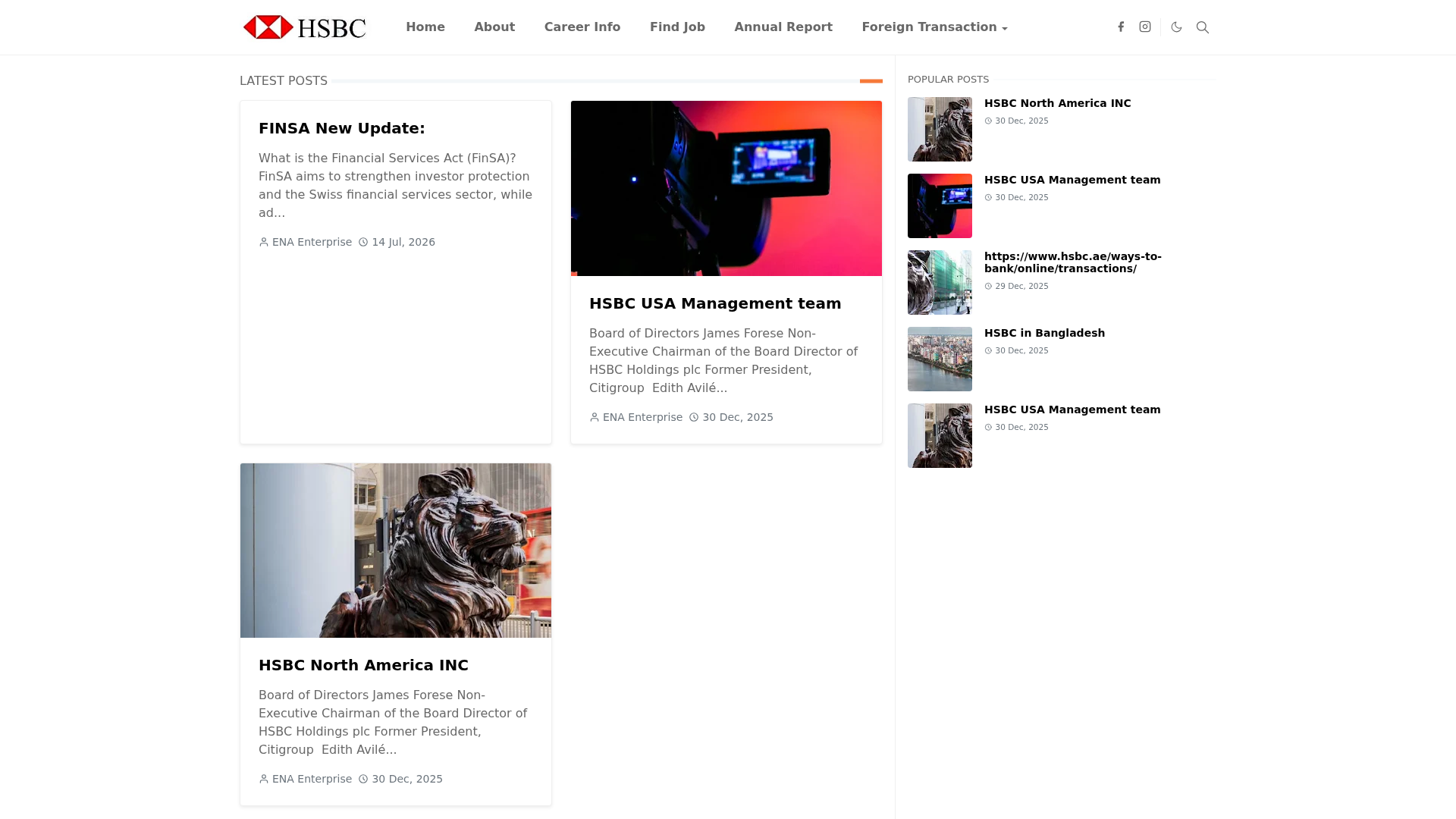Click popular camera thumbnail of USA Management team
The height and width of the screenshot is (819, 1456).
click(x=940, y=206)
